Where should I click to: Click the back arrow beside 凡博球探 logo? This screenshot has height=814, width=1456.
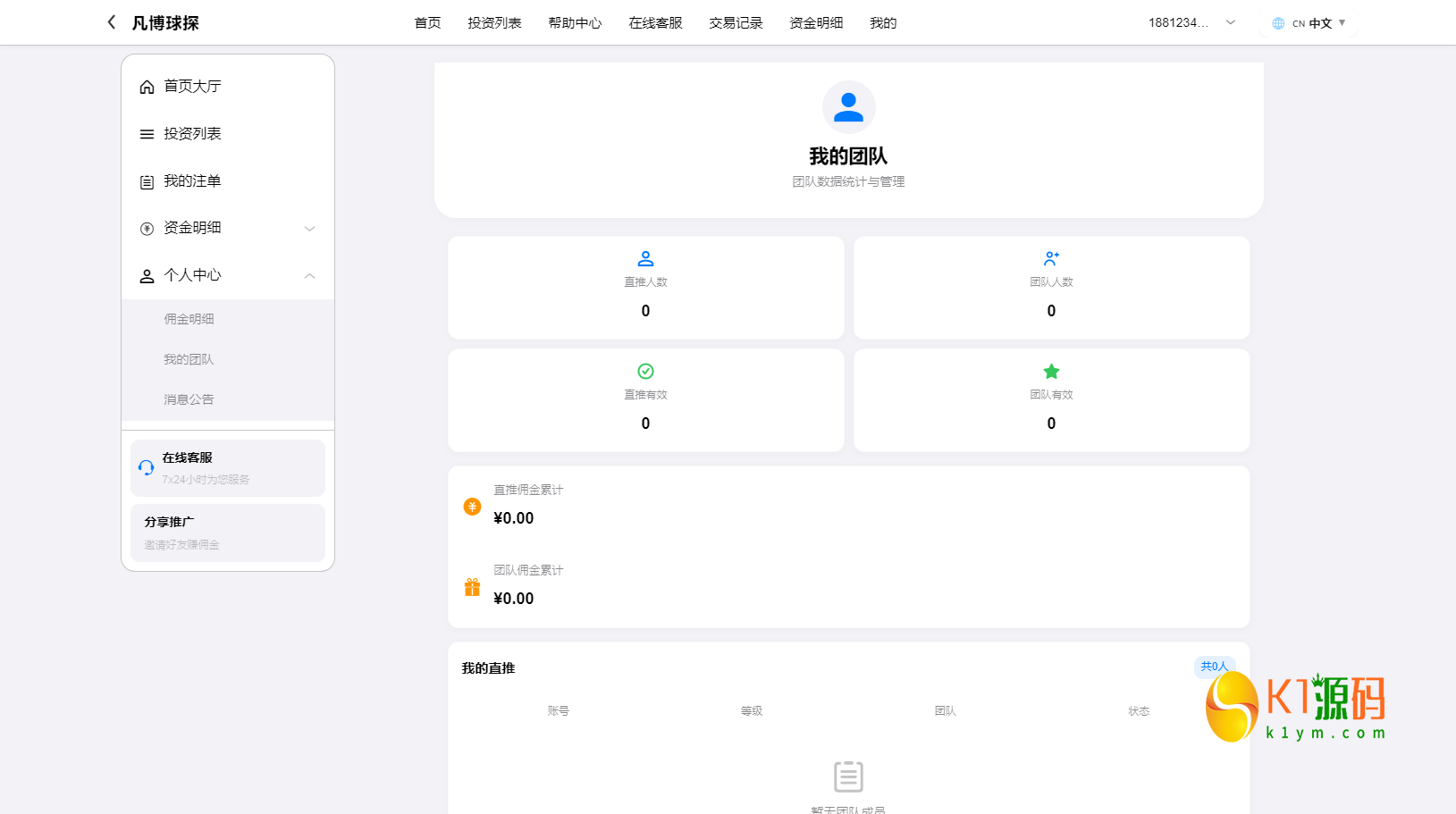point(111,21)
